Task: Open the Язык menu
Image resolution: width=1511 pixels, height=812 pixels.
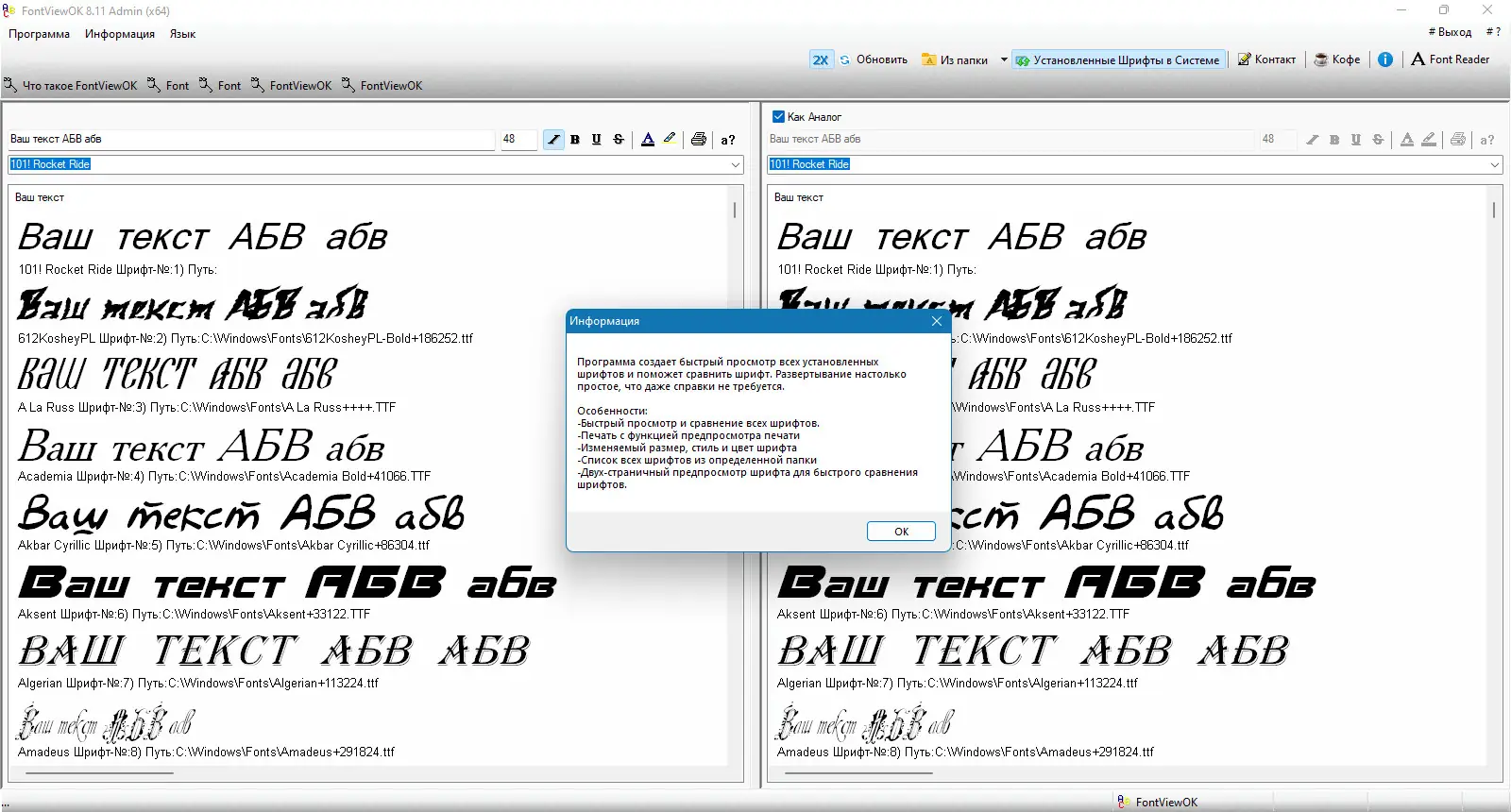Action: pos(182,34)
